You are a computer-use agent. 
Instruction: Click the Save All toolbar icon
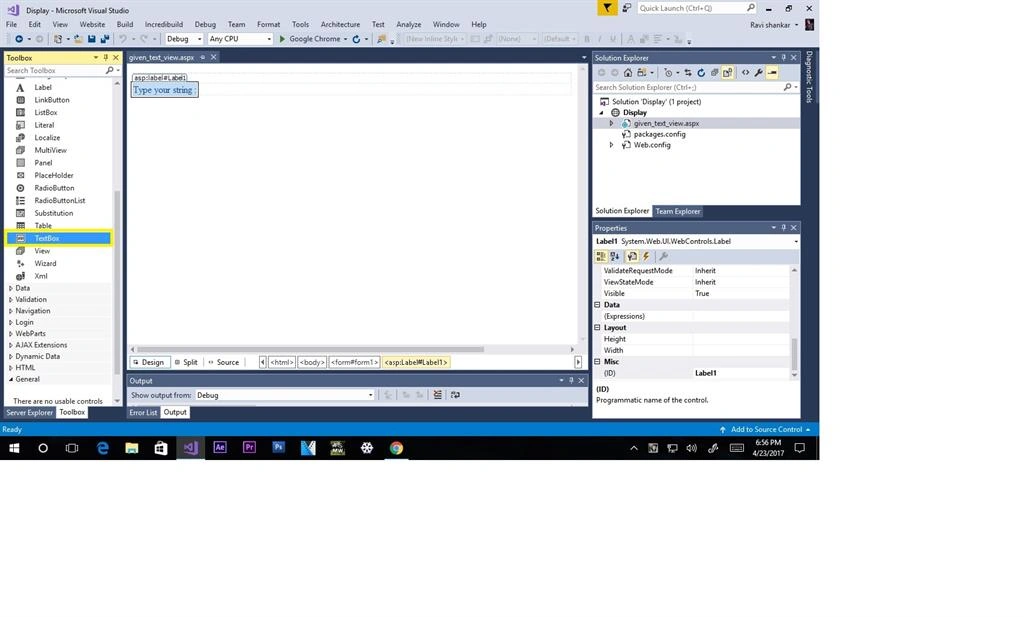click(104, 39)
